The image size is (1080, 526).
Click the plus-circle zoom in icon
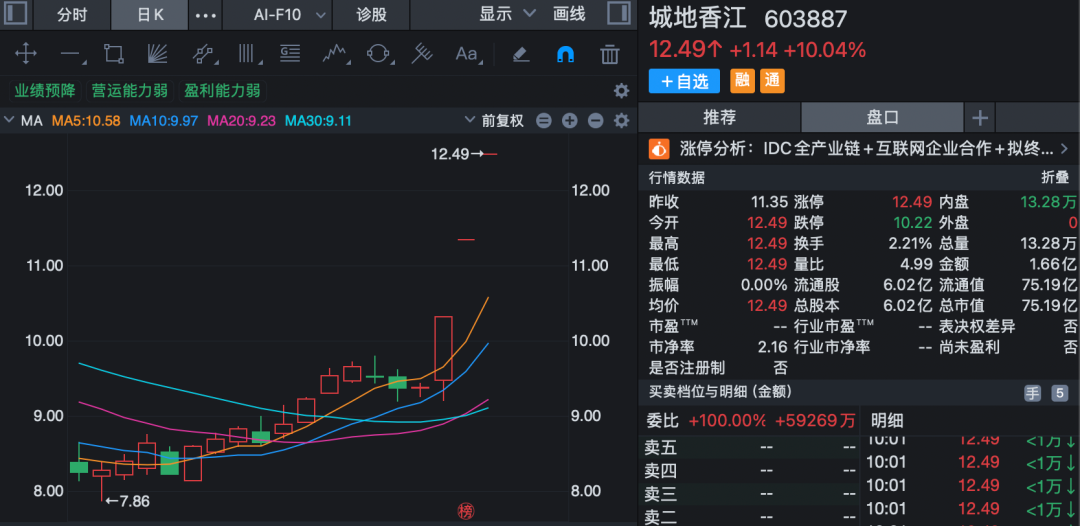click(570, 121)
